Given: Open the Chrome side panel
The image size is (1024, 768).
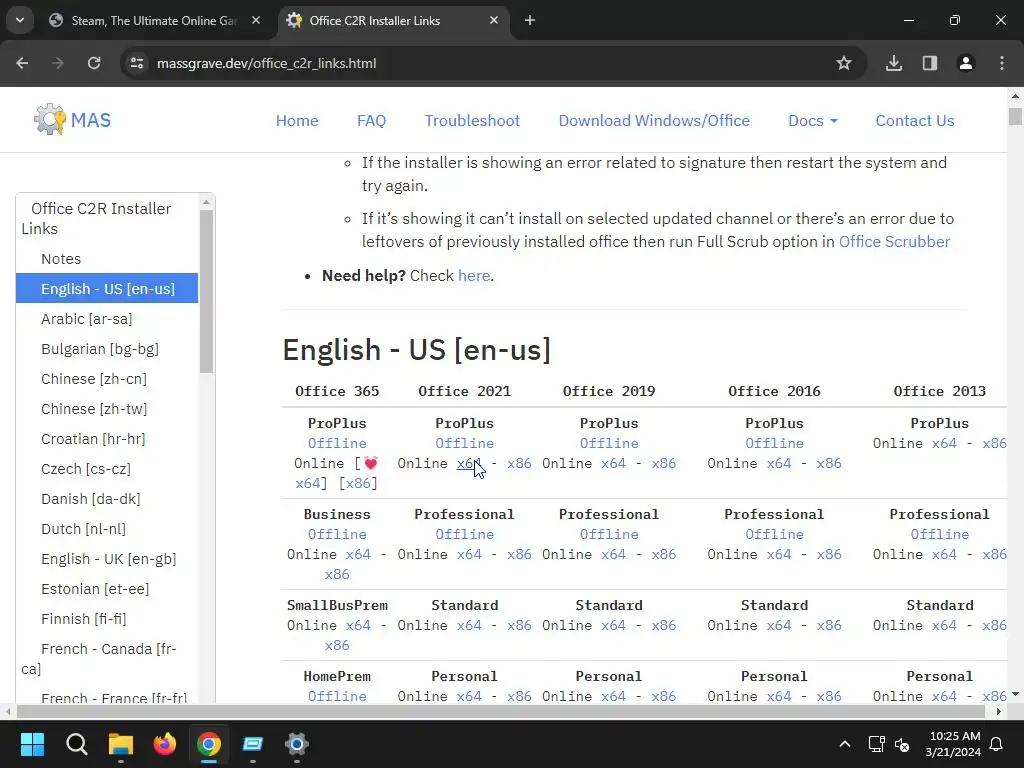Looking at the screenshot, I should click(930, 63).
